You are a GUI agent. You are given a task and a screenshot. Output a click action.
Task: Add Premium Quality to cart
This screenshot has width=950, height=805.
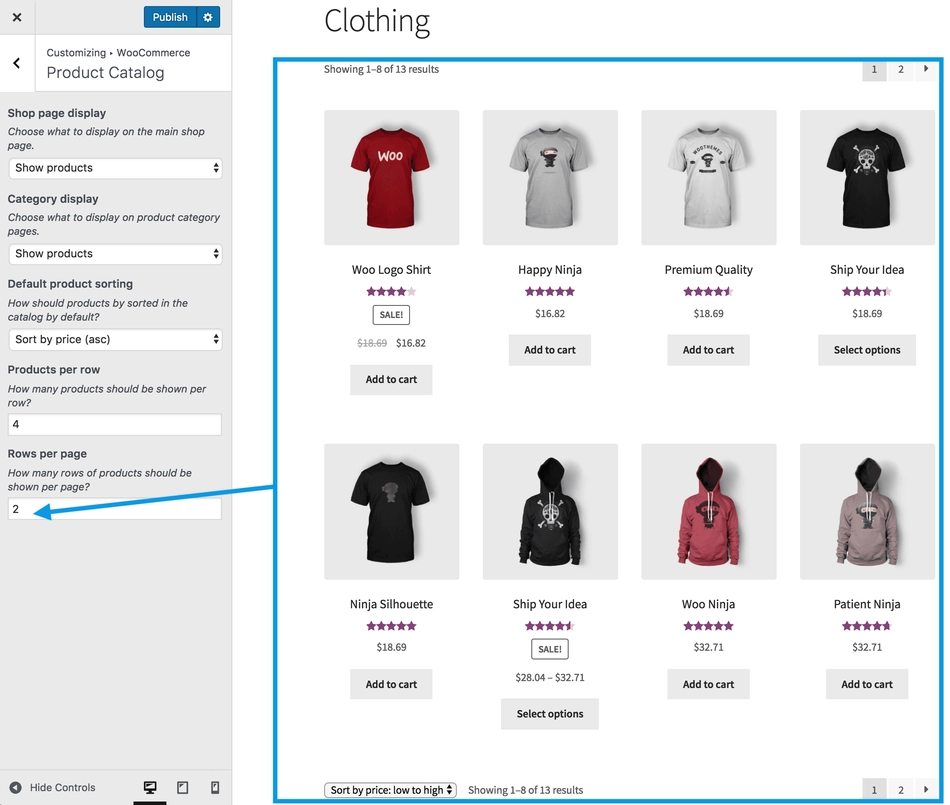(708, 350)
